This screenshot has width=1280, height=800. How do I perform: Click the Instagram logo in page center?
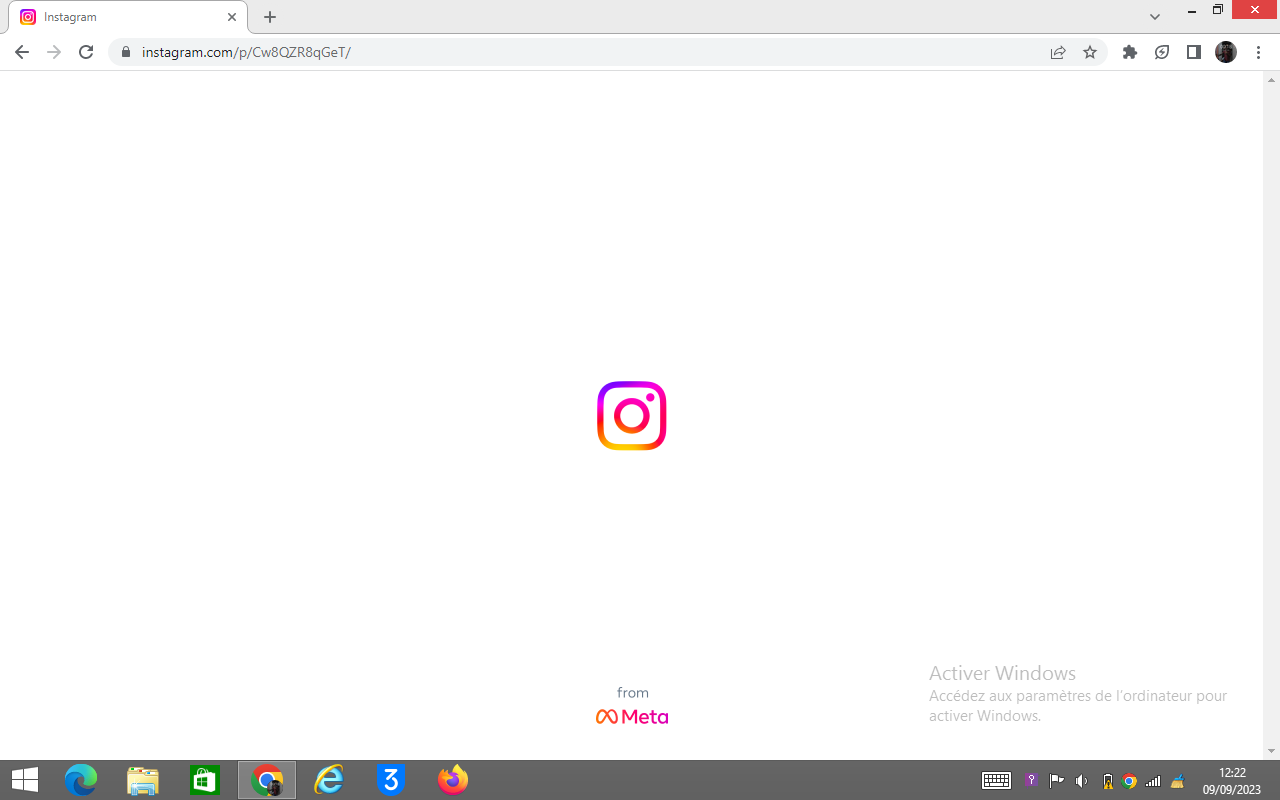631,416
